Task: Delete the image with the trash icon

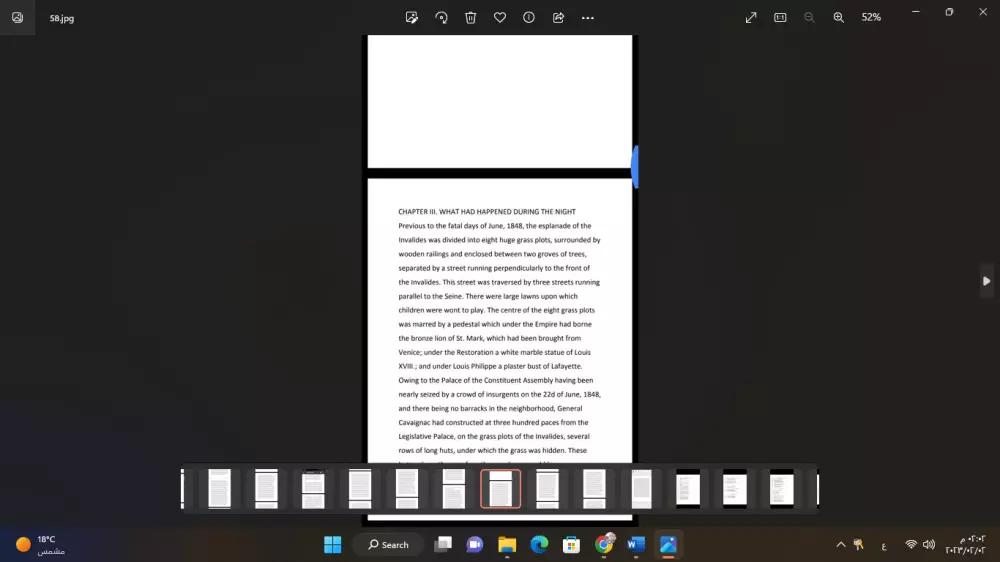Action: (471, 18)
